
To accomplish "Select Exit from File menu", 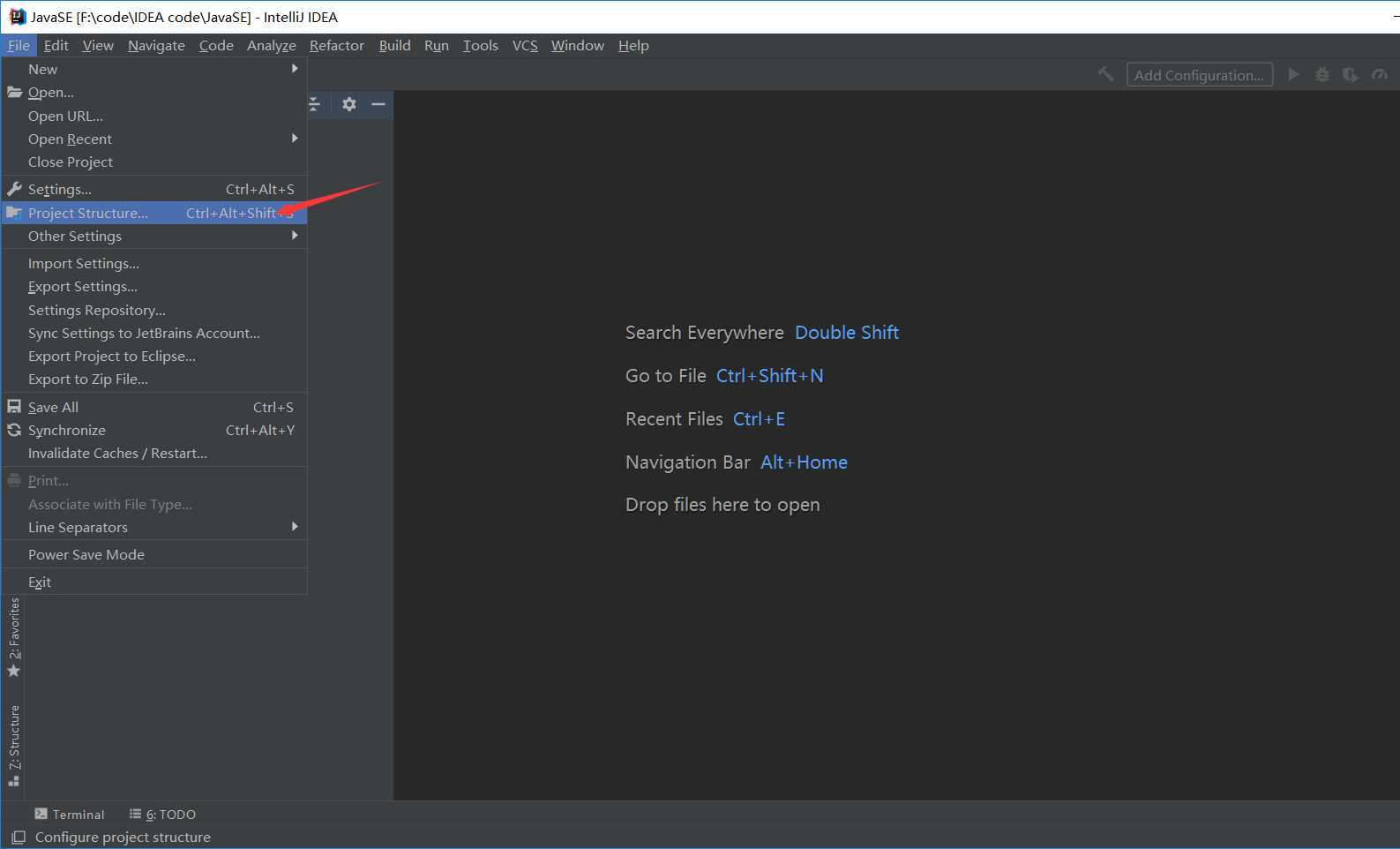I will click(x=154, y=582).
